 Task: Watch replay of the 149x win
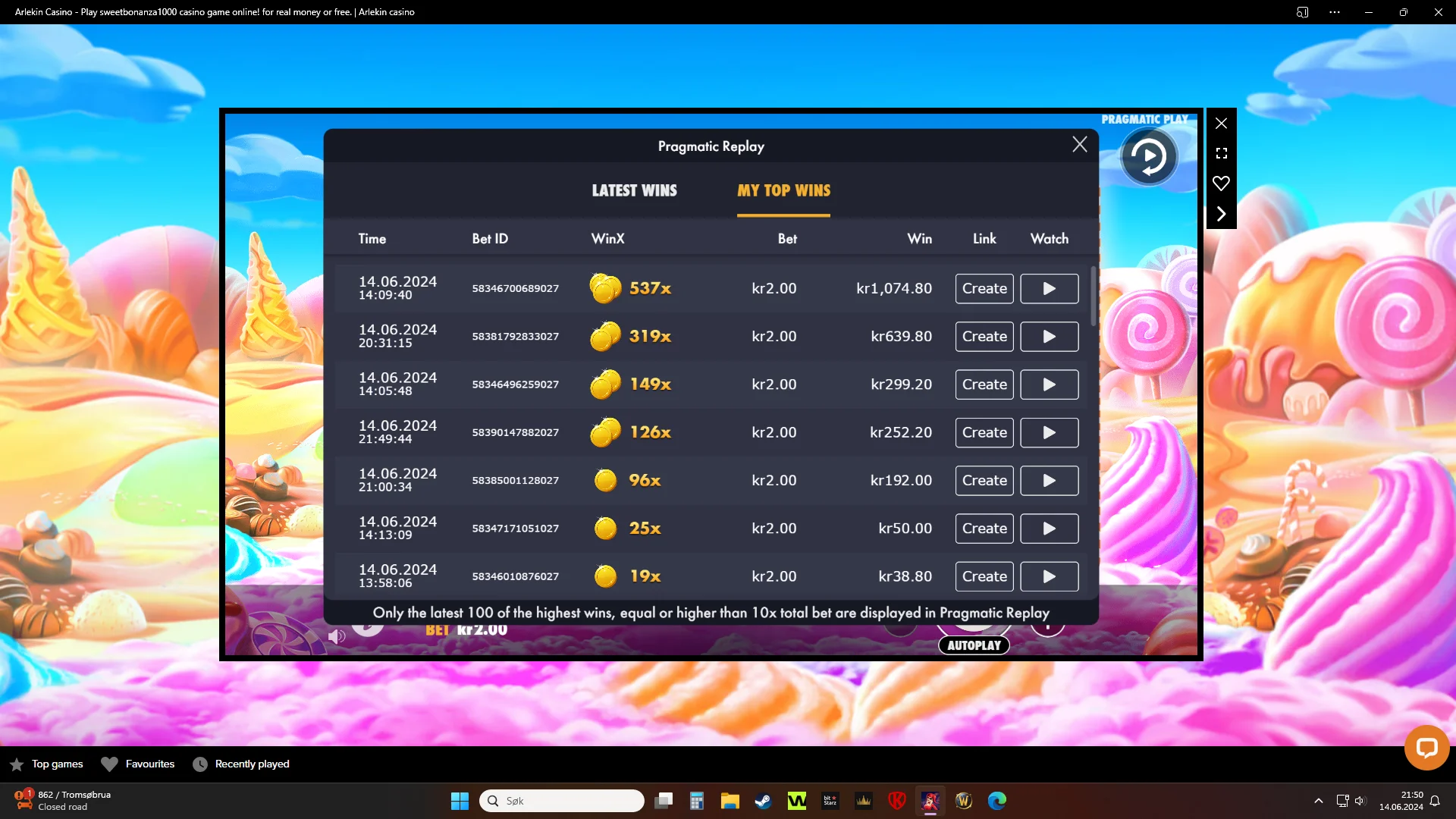(x=1050, y=384)
